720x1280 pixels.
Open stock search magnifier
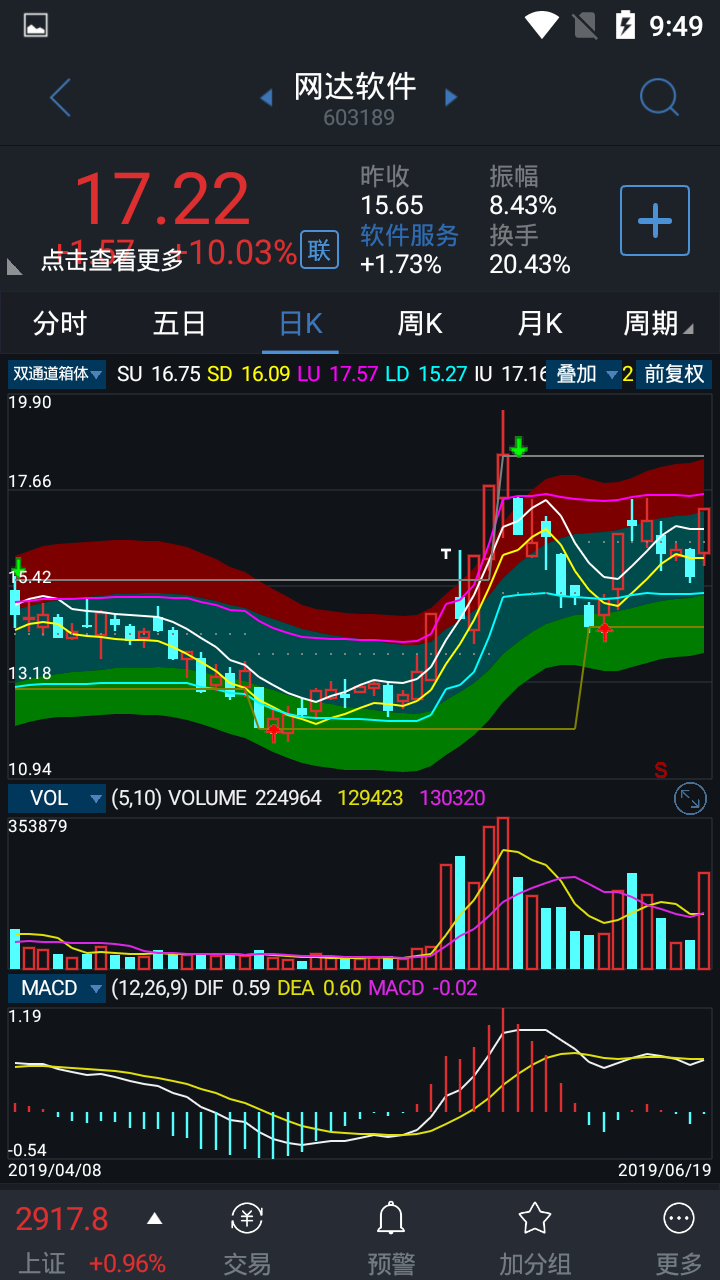coord(659,97)
